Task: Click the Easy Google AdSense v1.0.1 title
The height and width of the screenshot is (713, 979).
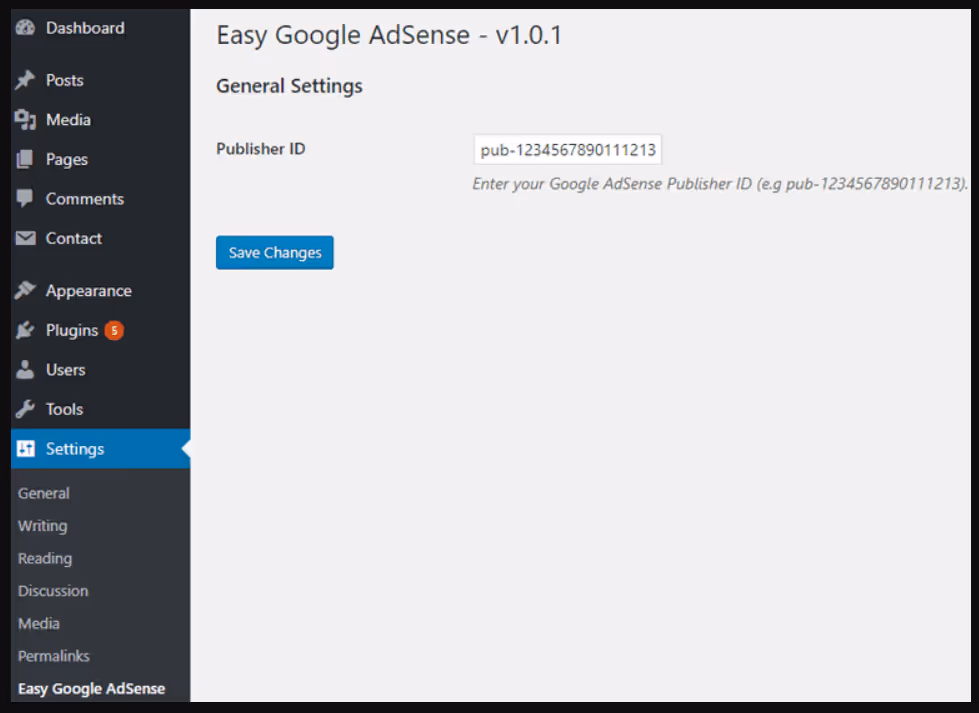Action: (389, 35)
